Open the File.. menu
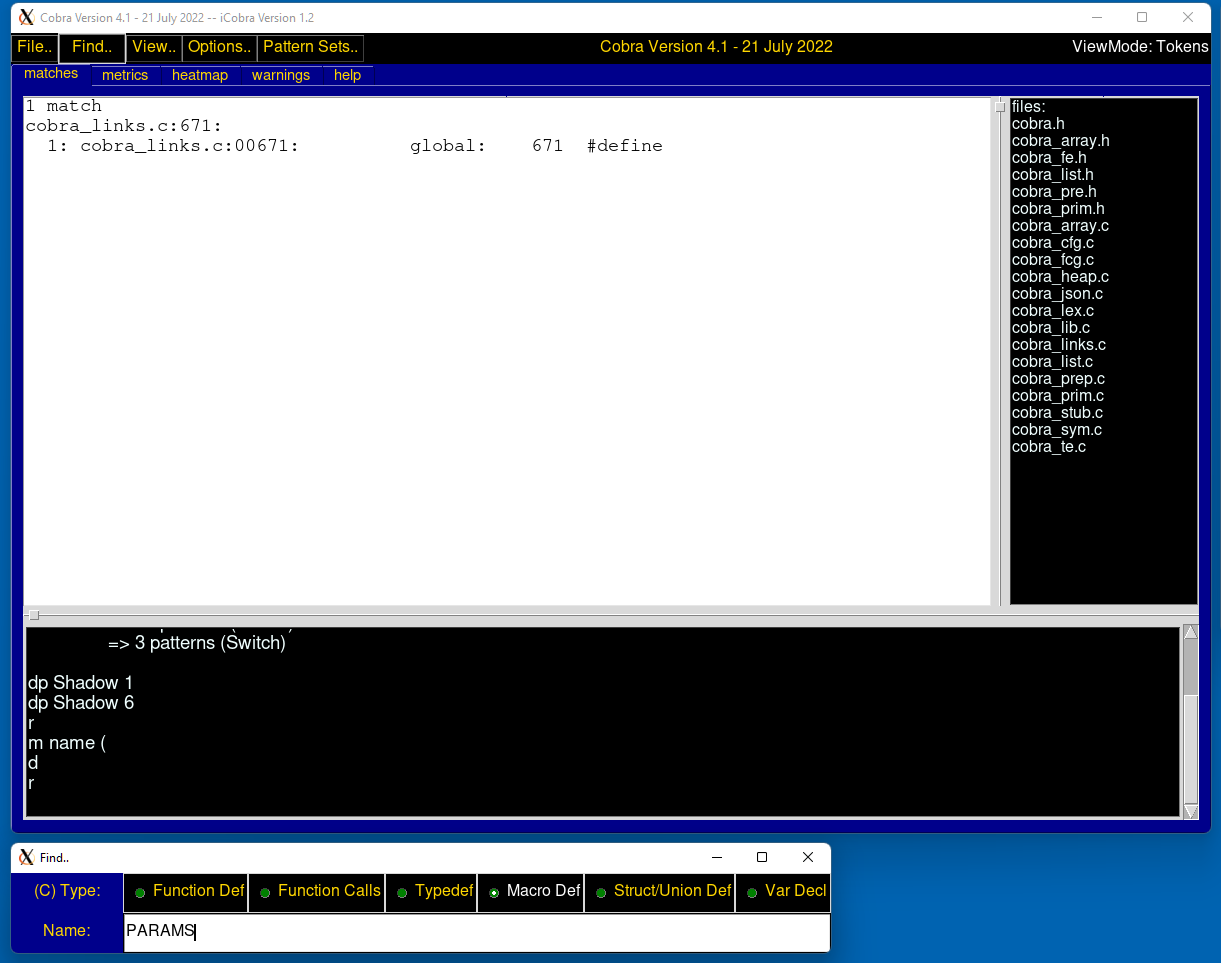Image resolution: width=1221 pixels, height=963 pixels. point(35,47)
